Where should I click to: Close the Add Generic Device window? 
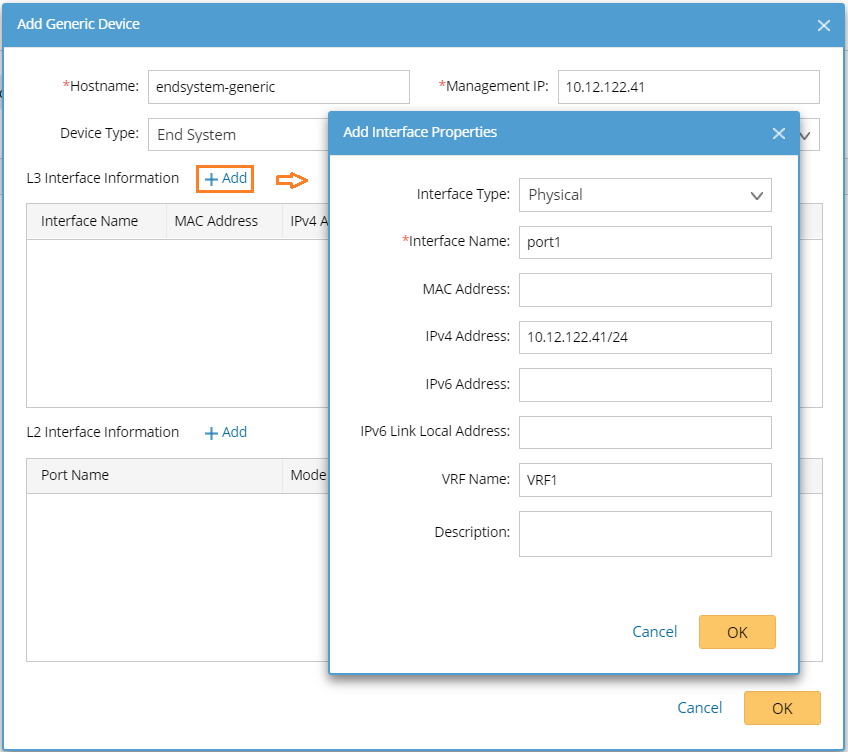[823, 25]
